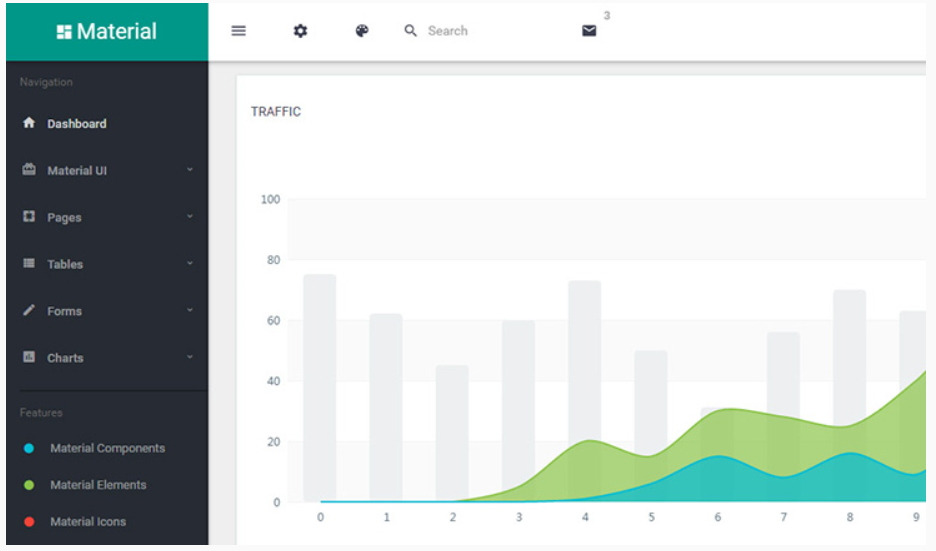The height and width of the screenshot is (551, 936).
Task: Open settings with the gear icon
Action: coord(300,30)
